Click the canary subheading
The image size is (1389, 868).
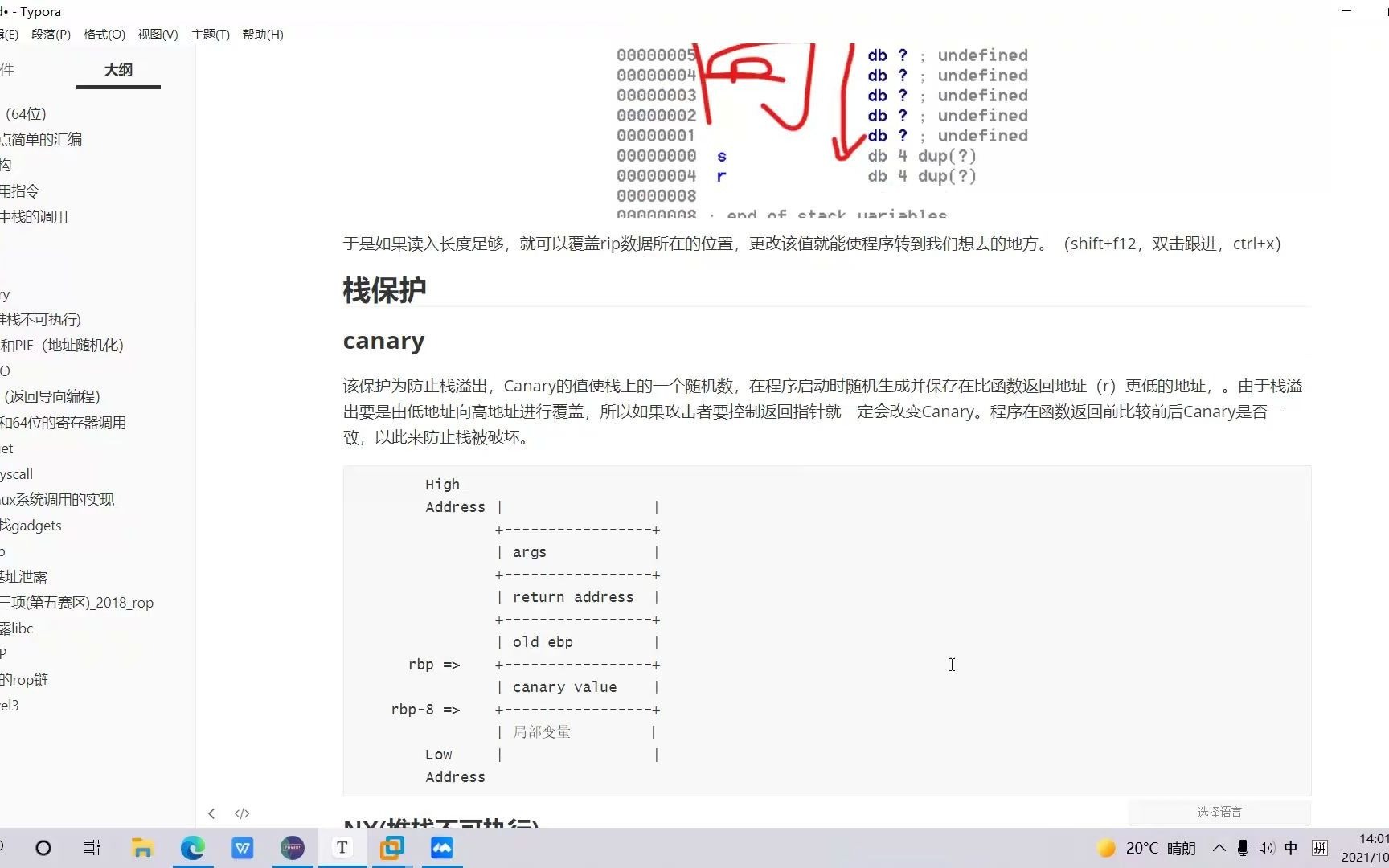[x=383, y=341]
